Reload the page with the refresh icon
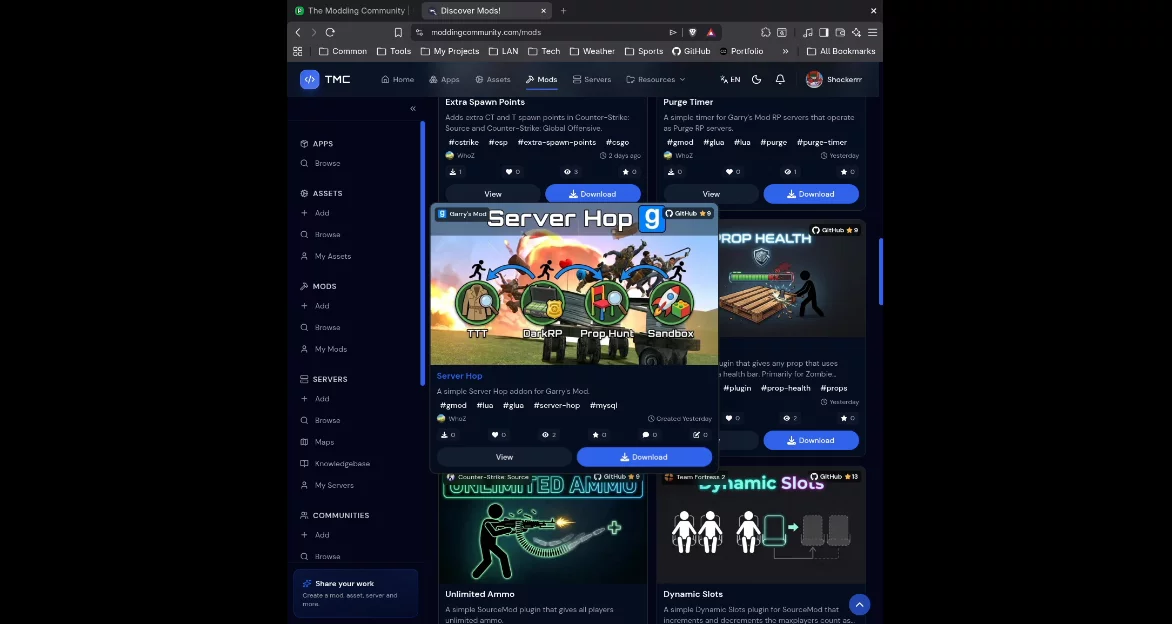This screenshot has width=1172, height=624. click(330, 32)
